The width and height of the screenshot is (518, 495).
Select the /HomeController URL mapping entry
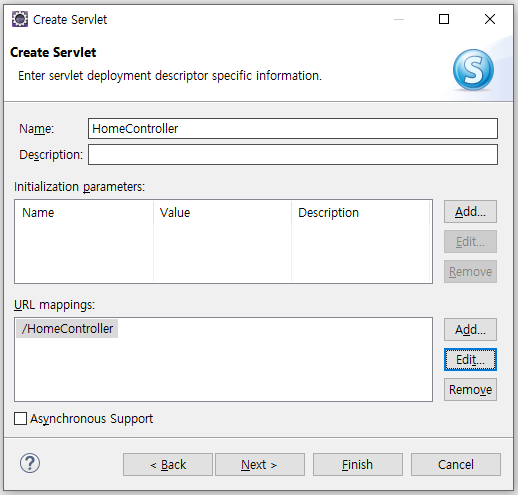click(x=67, y=329)
